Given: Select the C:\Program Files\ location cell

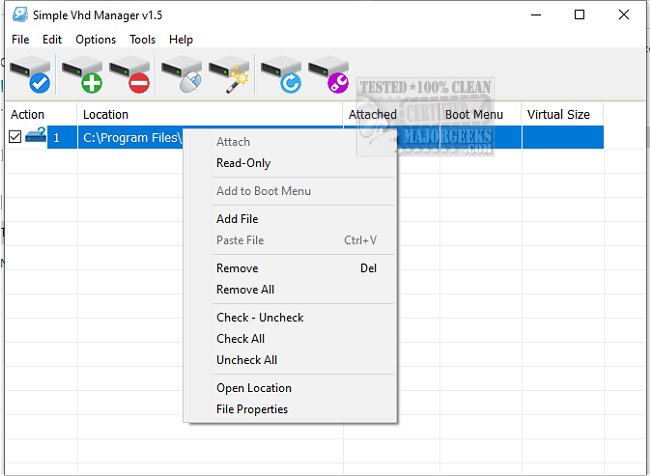Looking at the screenshot, I should [x=131, y=137].
